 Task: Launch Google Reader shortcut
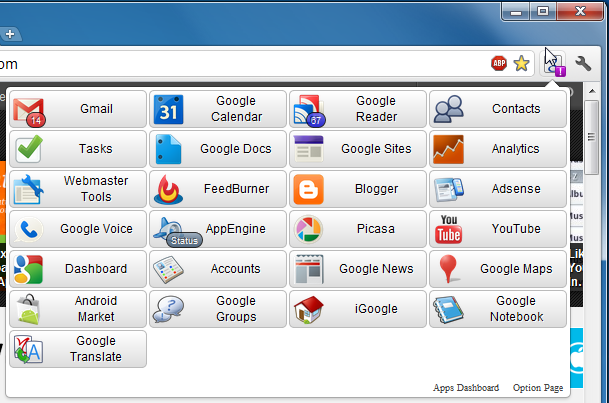358,109
